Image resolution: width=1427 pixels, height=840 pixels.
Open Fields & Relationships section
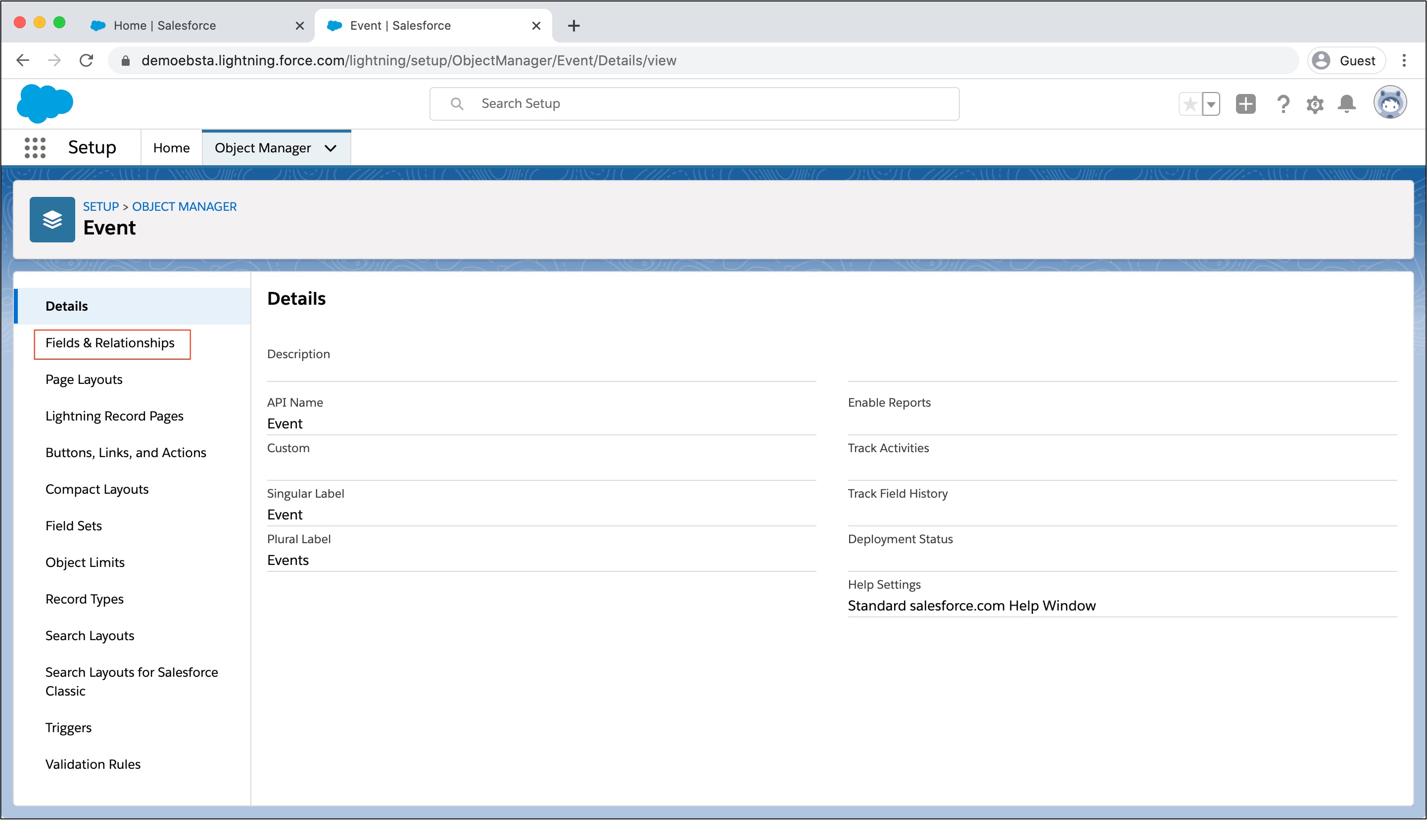[x=110, y=343]
